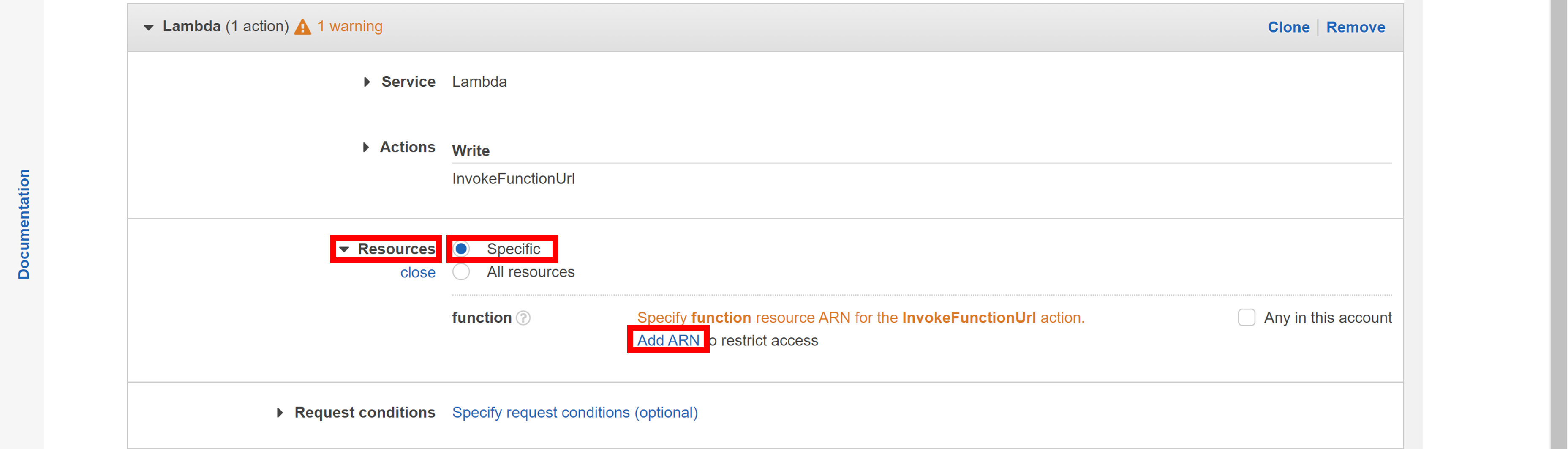Enable the Any in this account checkbox
The height and width of the screenshot is (449, 1568).
coord(1247,318)
